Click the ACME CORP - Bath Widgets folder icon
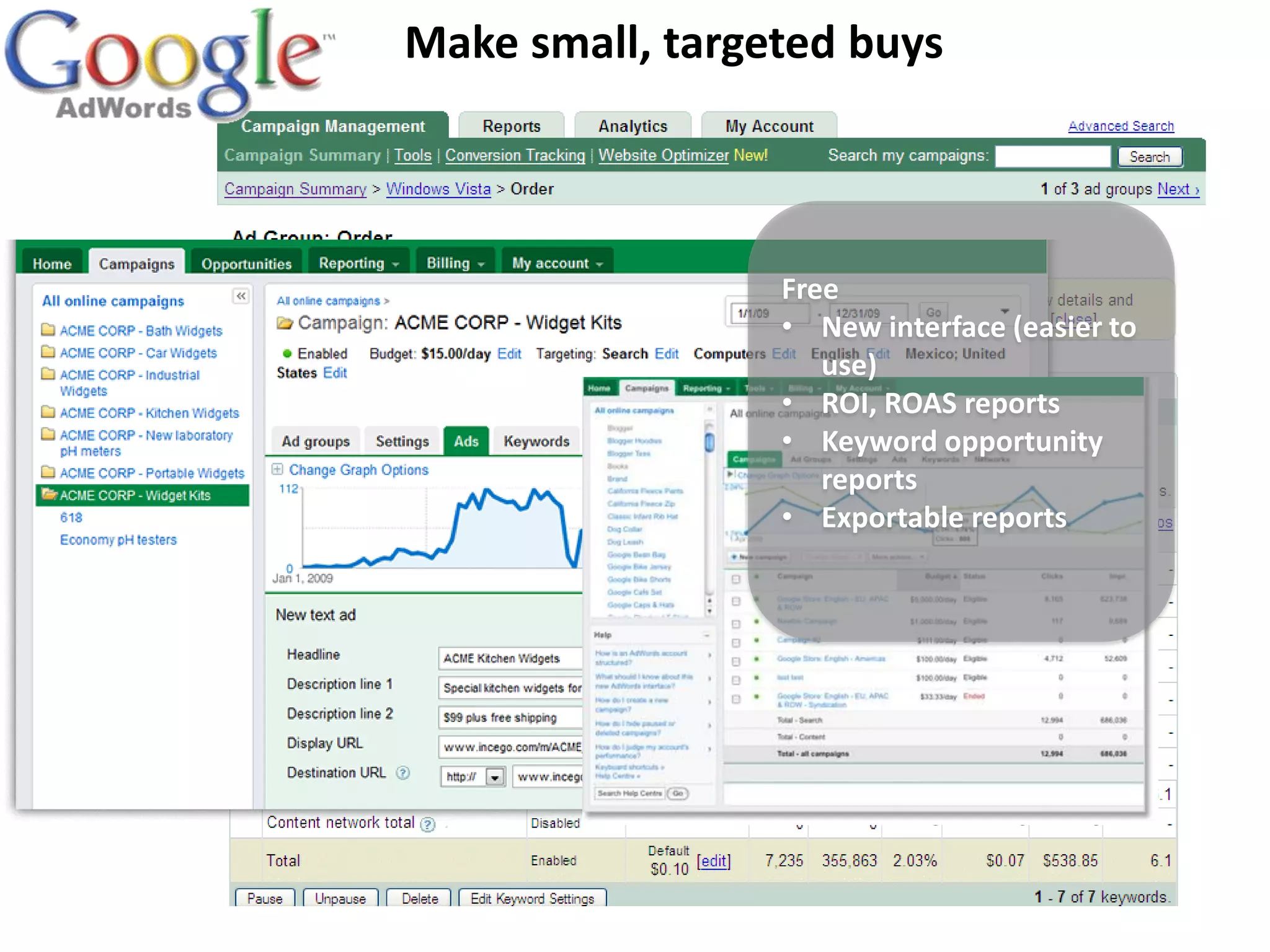 48,329
